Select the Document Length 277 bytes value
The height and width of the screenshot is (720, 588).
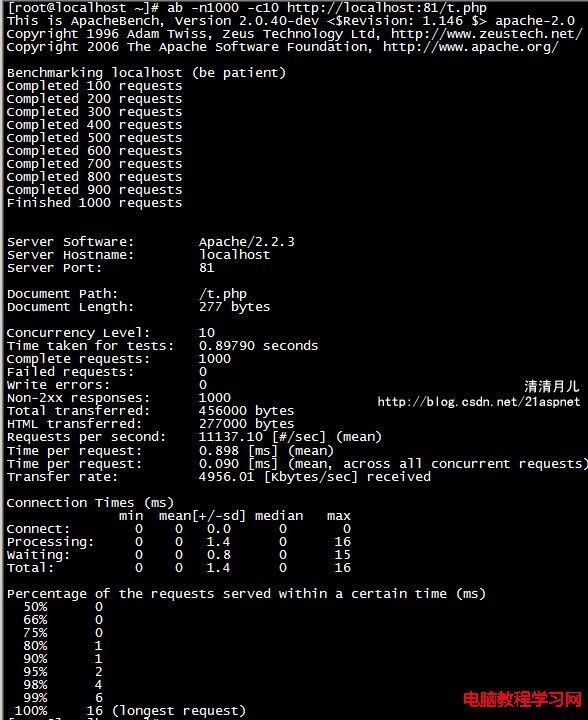click(235, 307)
